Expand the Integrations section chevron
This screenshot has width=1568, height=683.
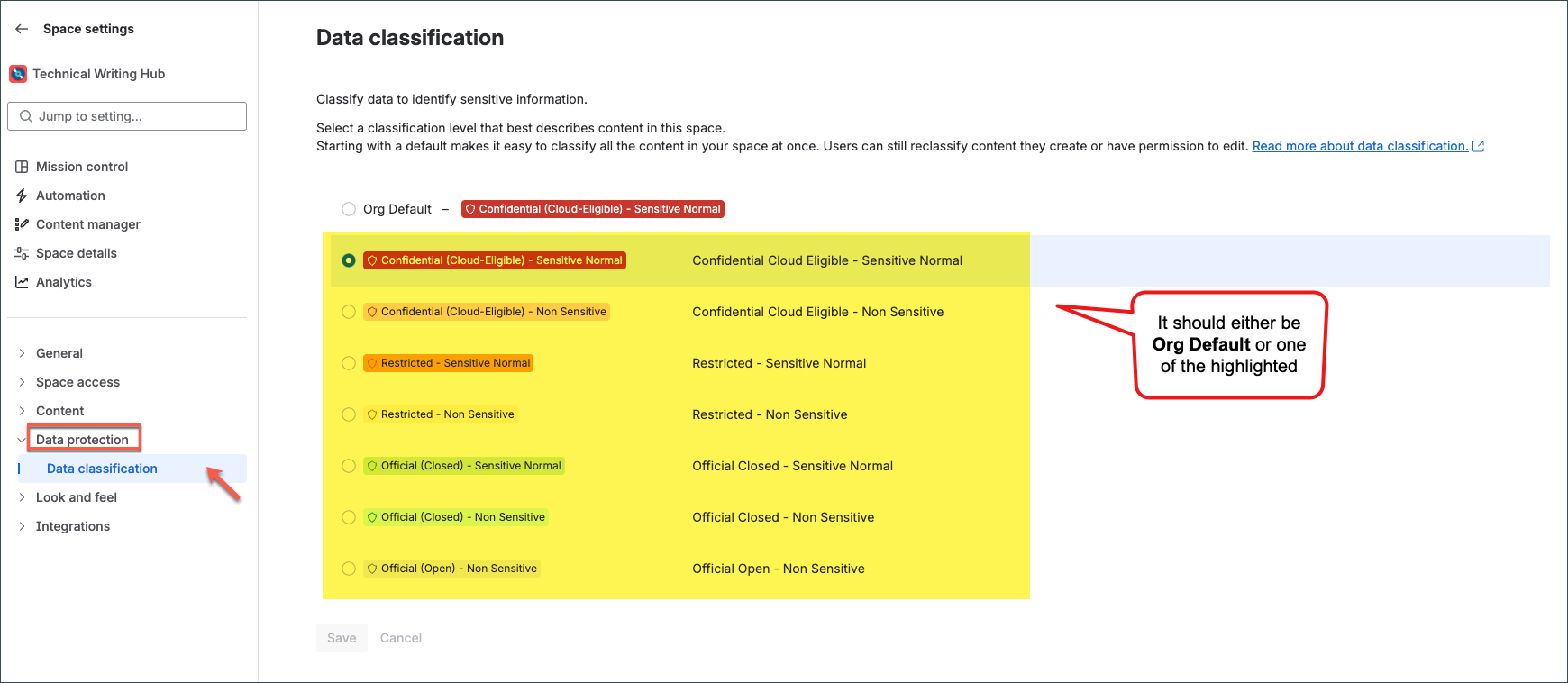(22, 526)
